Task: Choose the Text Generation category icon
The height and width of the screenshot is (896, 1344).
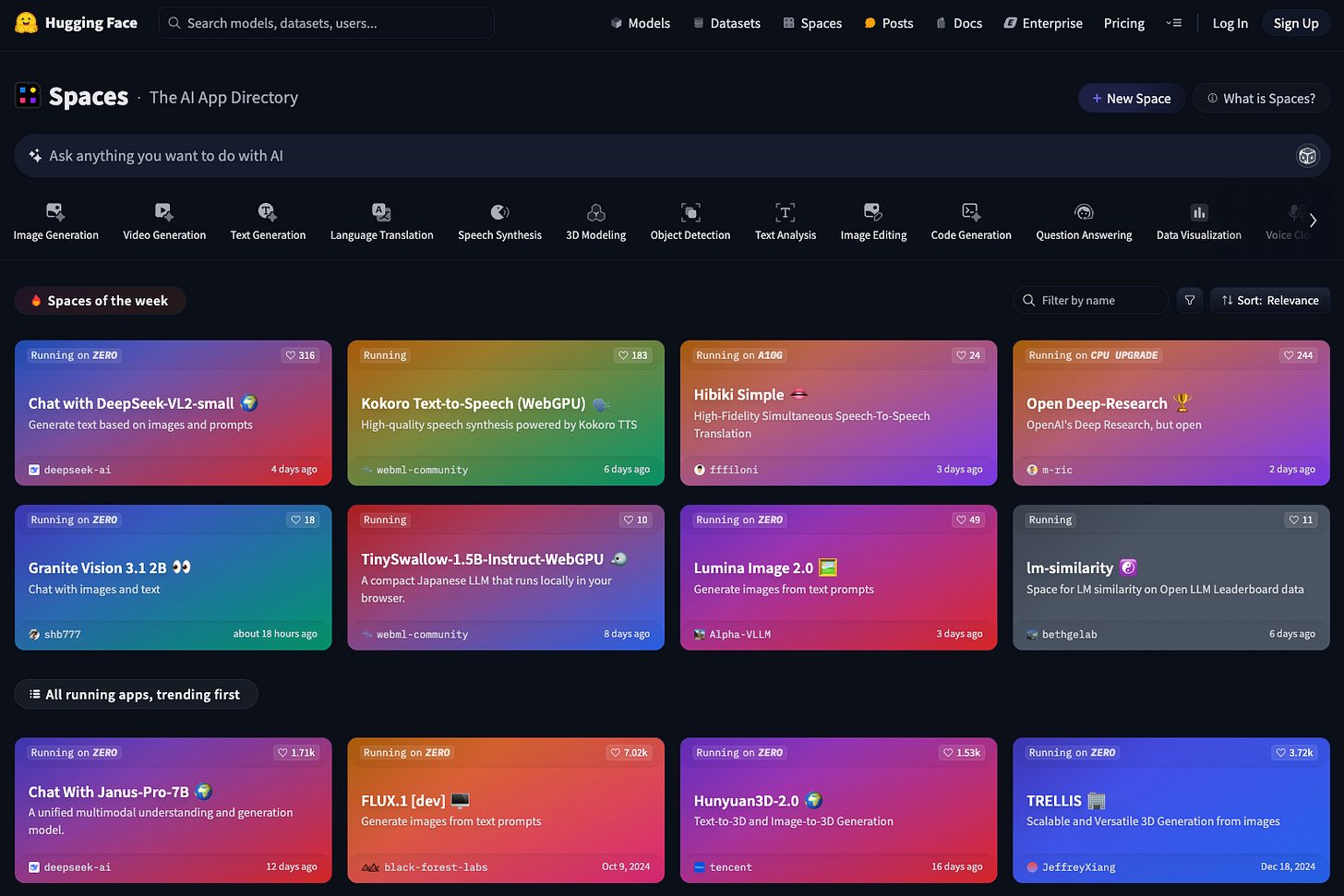Action: (268, 212)
